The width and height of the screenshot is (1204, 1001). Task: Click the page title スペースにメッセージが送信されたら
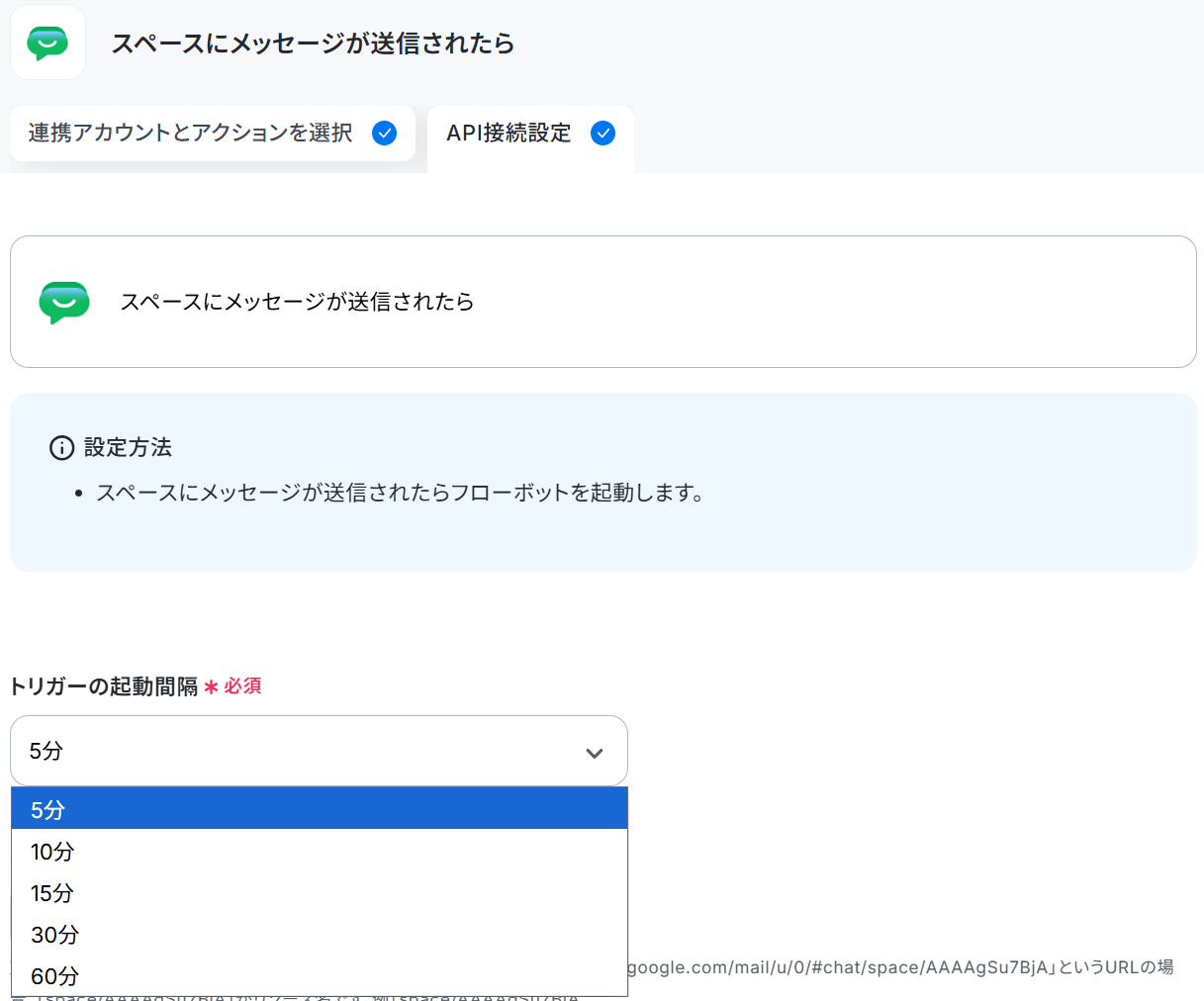point(313,44)
